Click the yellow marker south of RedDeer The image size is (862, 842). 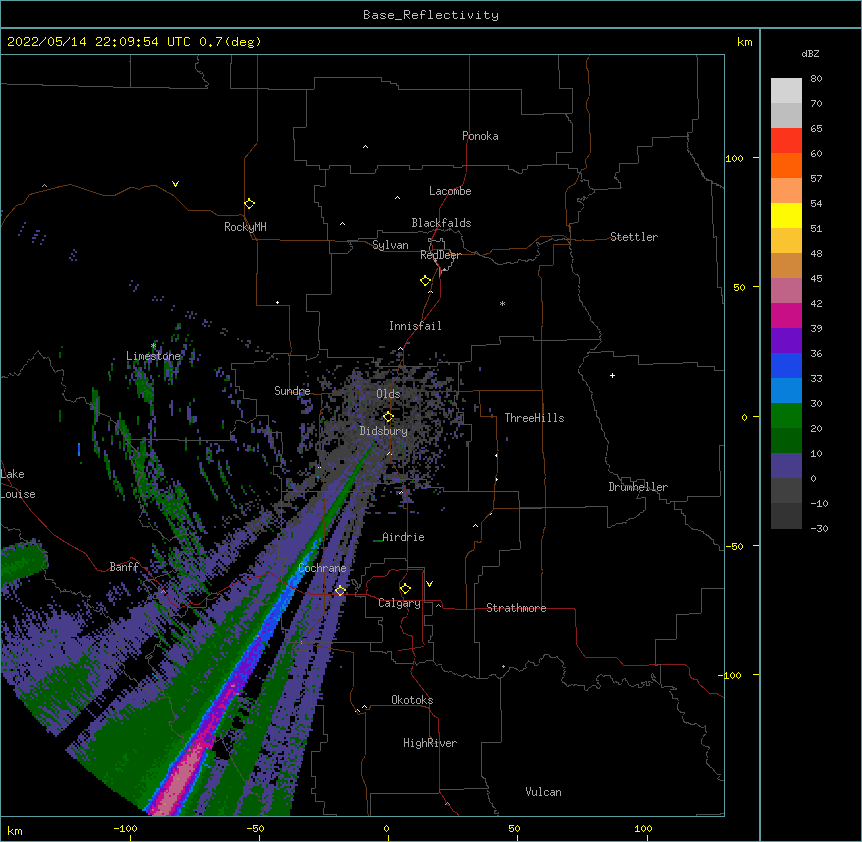pyautogui.click(x=426, y=281)
